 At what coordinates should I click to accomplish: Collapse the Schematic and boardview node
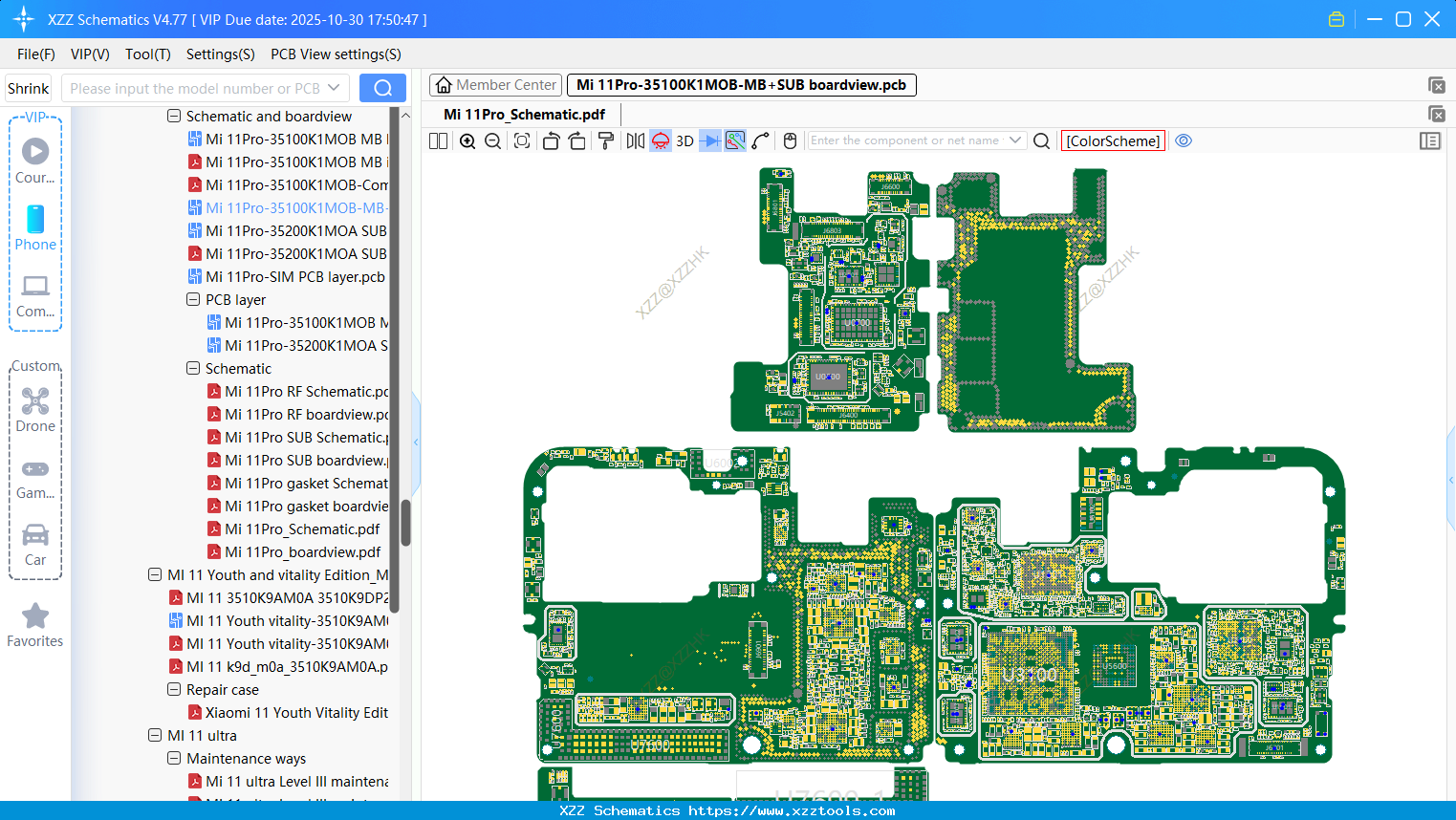(174, 116)
